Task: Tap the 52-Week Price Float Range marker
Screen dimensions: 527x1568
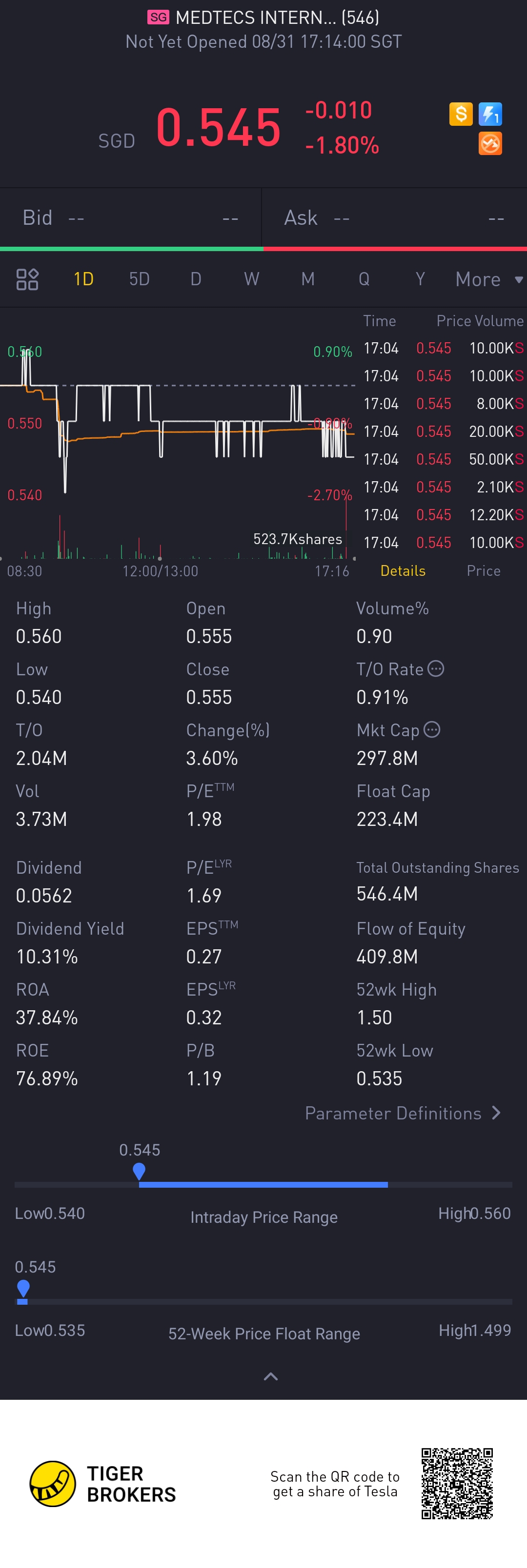Action: [23, 1288]
